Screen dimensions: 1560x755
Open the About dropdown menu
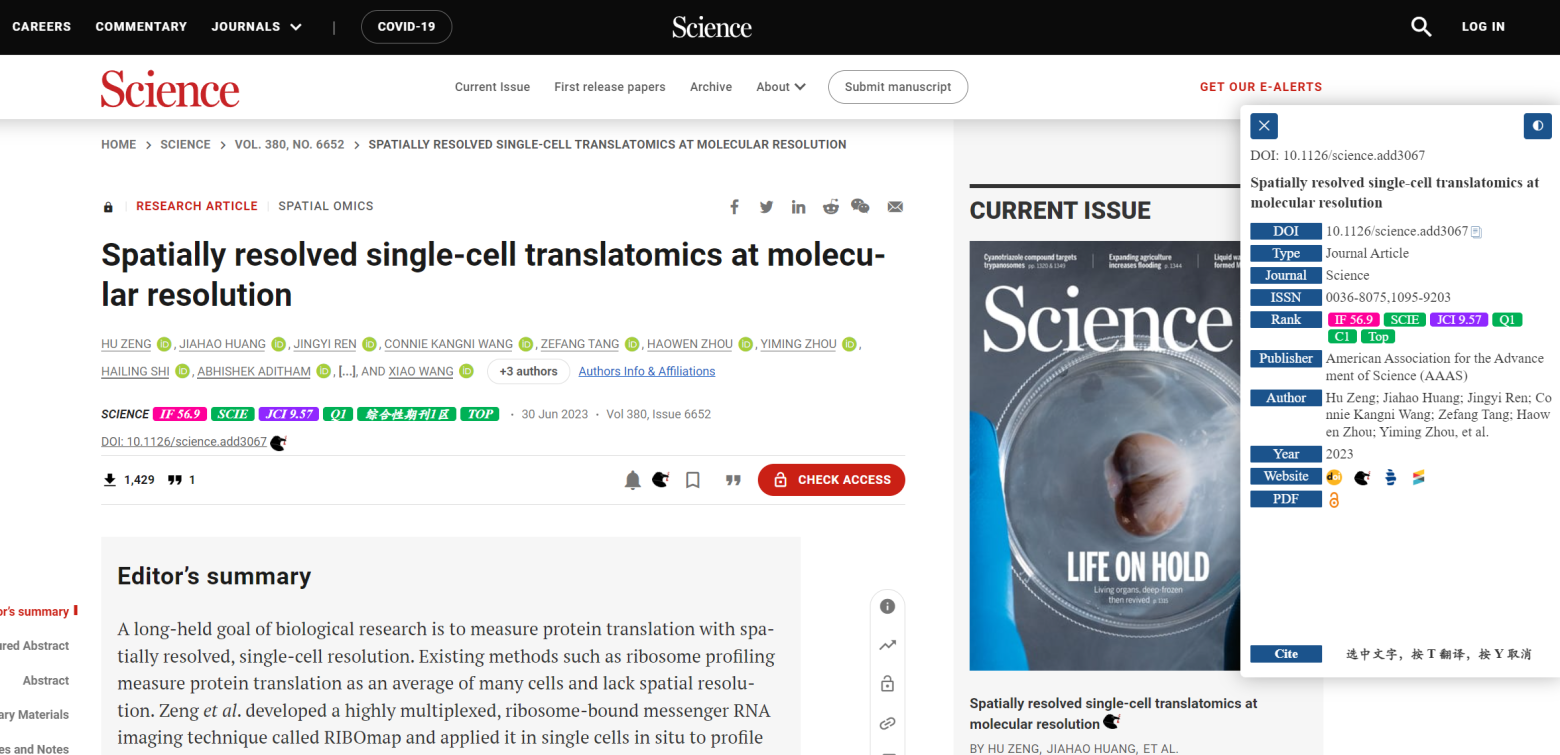point(781,87)
